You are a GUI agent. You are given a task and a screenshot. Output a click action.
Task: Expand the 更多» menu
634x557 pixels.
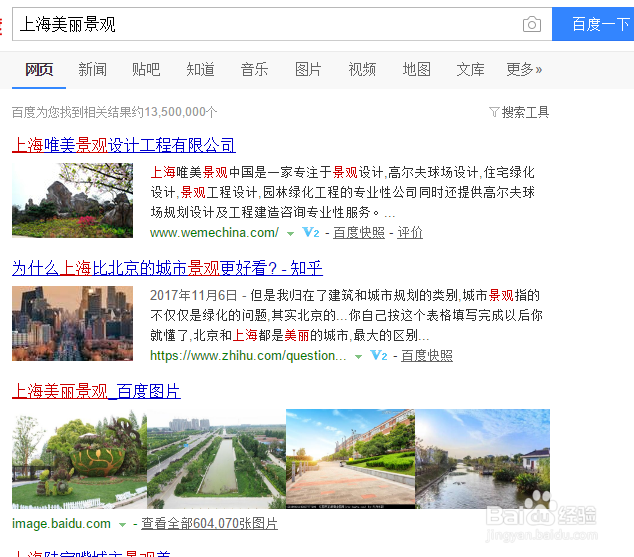click(524, 70)
